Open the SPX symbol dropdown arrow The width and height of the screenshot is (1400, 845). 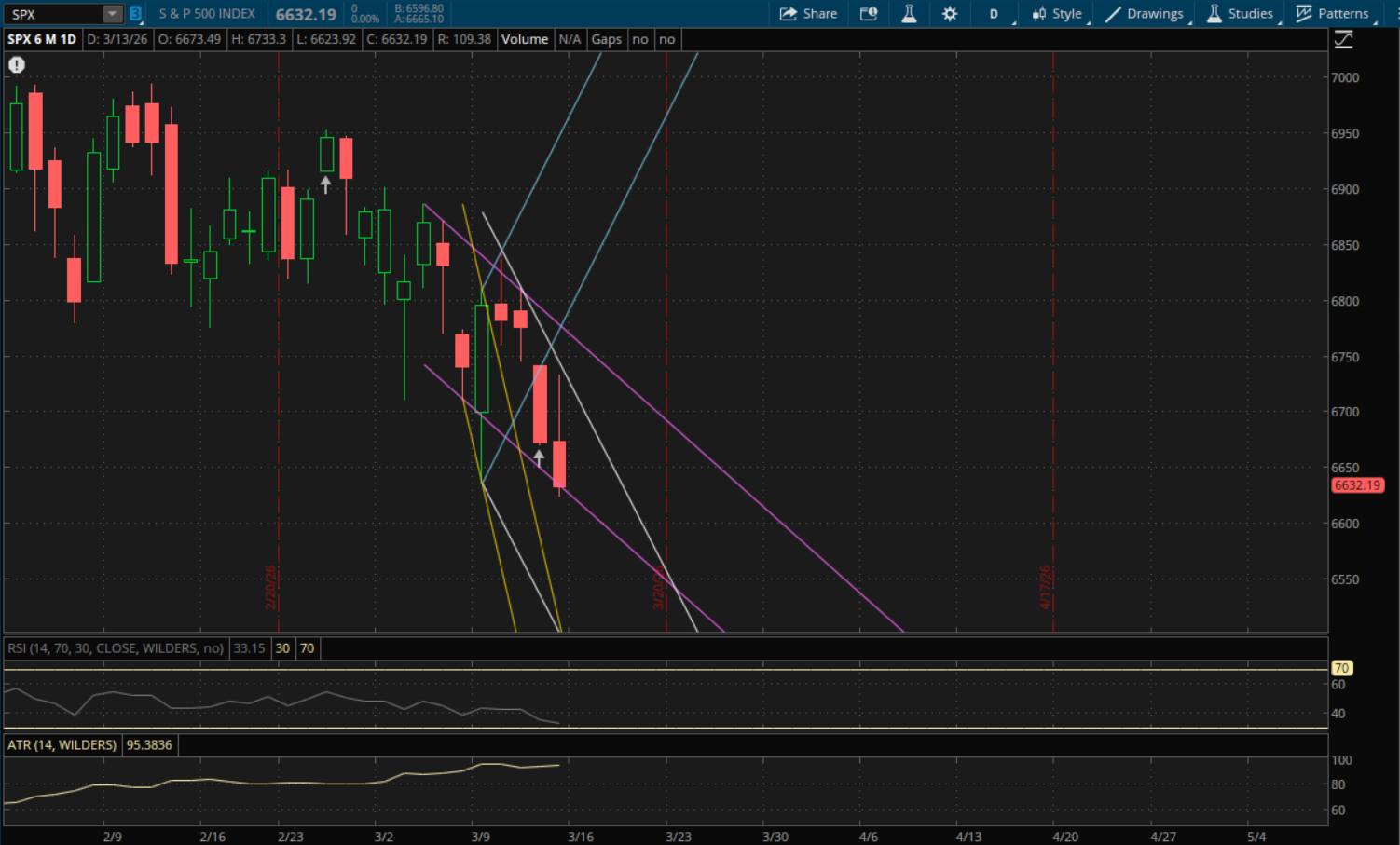pos(112,14)
